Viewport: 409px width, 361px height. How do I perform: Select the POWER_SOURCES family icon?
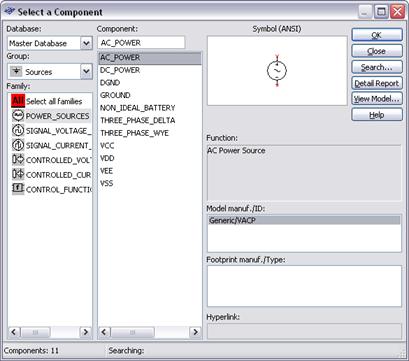click(18, 115)
